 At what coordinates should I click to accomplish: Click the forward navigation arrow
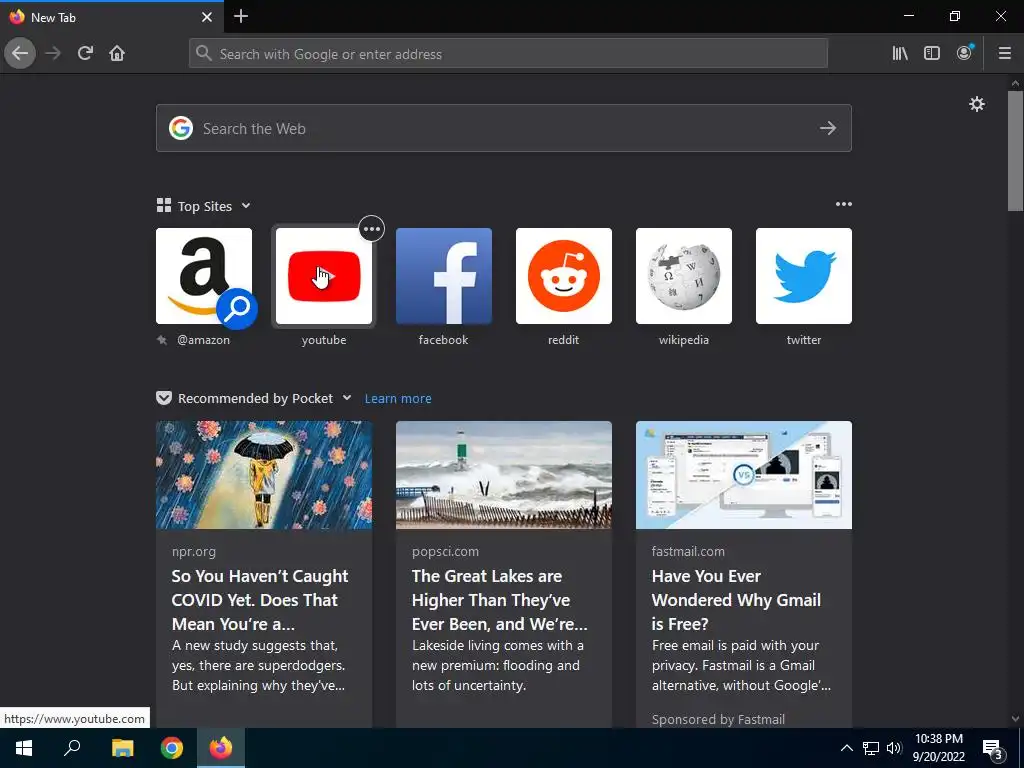[53, 54]
